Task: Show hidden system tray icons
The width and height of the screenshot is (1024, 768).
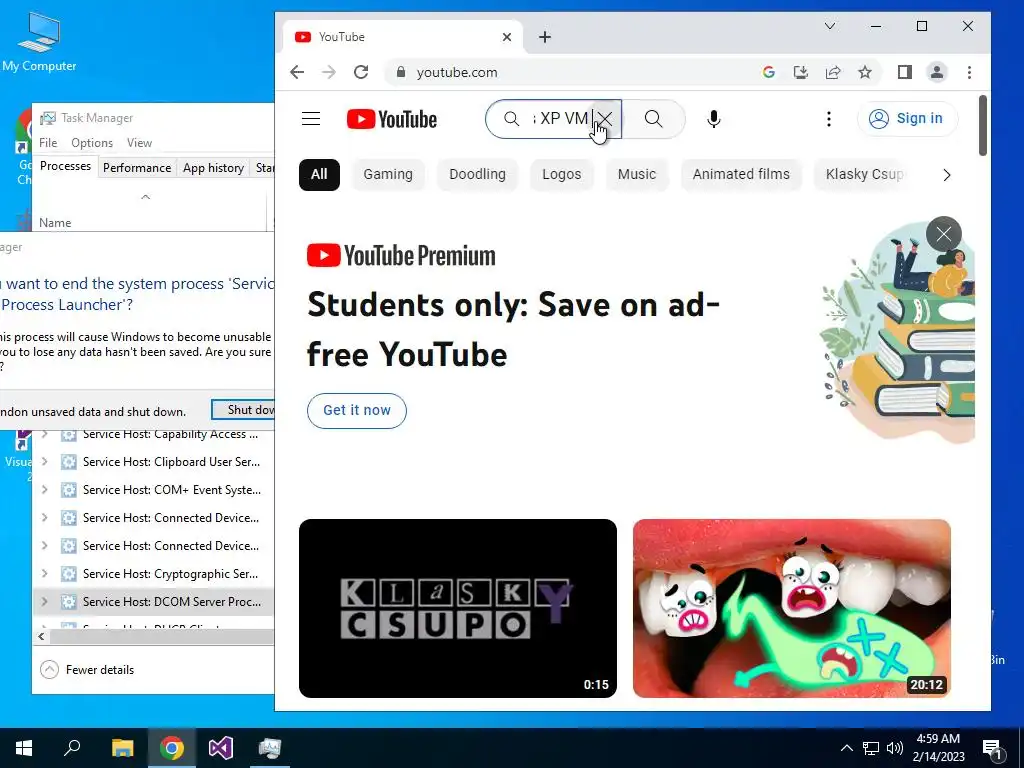Action: click(846, 748)
